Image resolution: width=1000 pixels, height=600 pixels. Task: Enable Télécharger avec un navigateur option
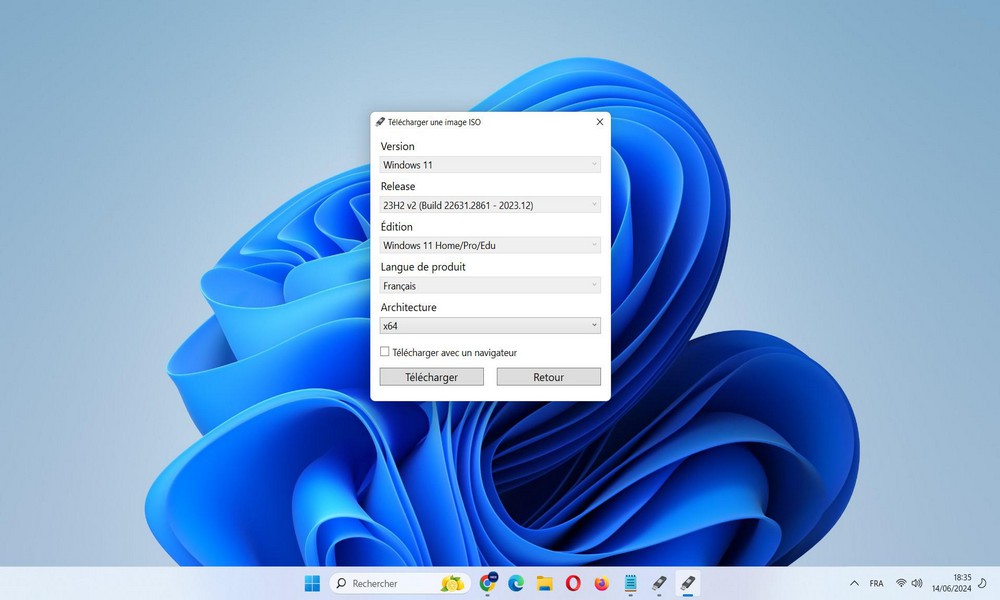[384, 352]
